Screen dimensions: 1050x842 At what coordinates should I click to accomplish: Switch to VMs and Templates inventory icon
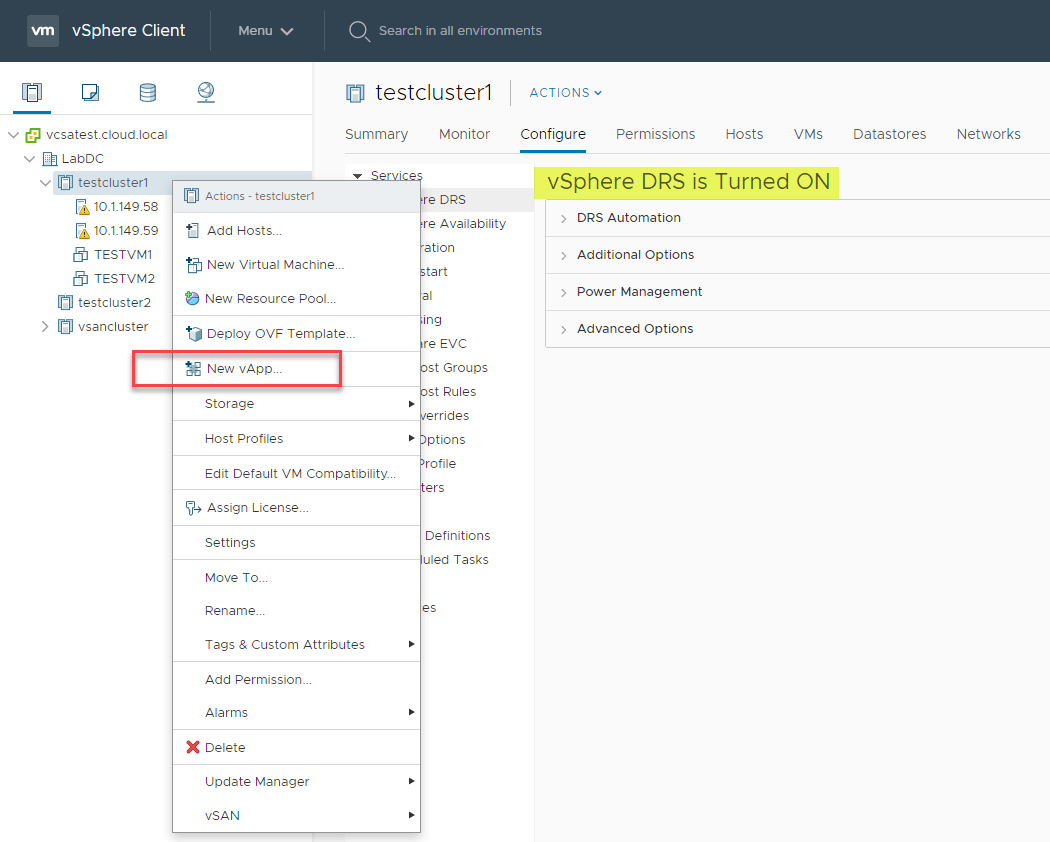pyautogui.click(x=90, y=92)
